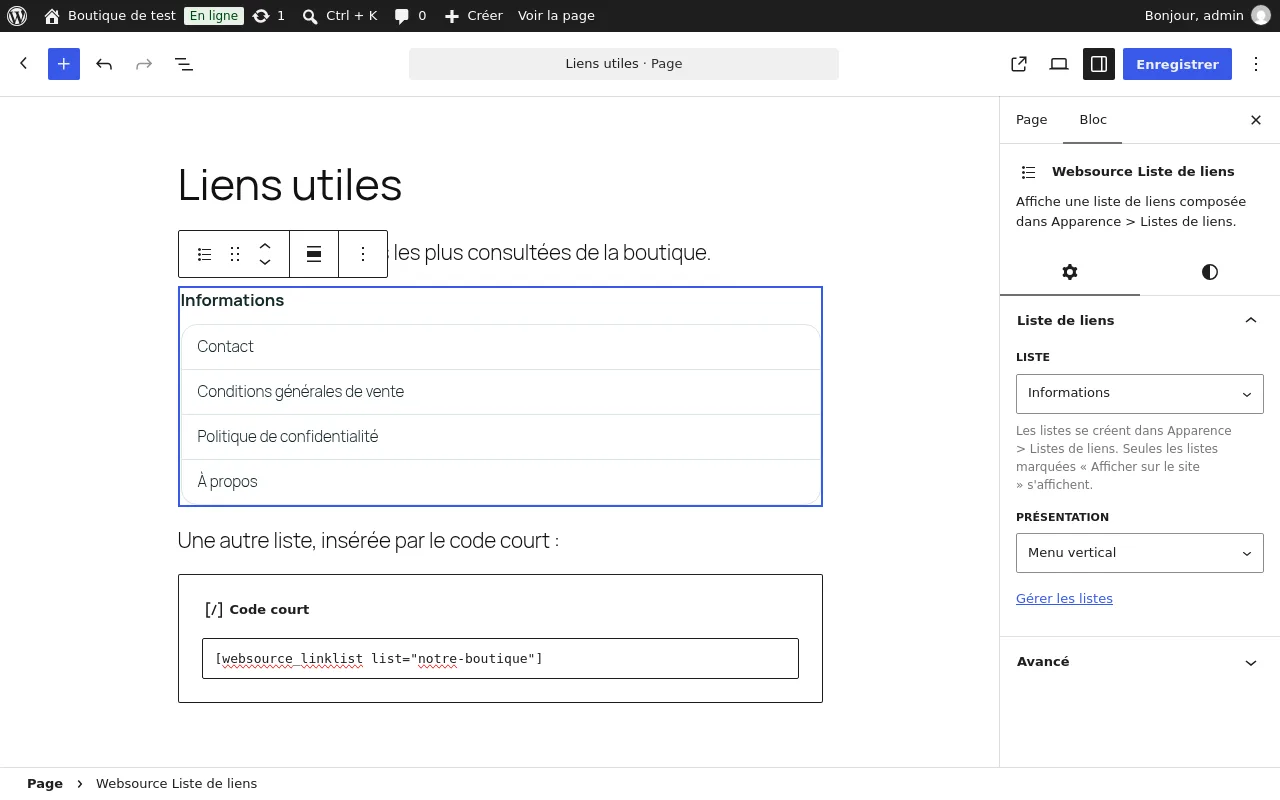
Task: Open the device preview options
Action: coord(1059,64)
